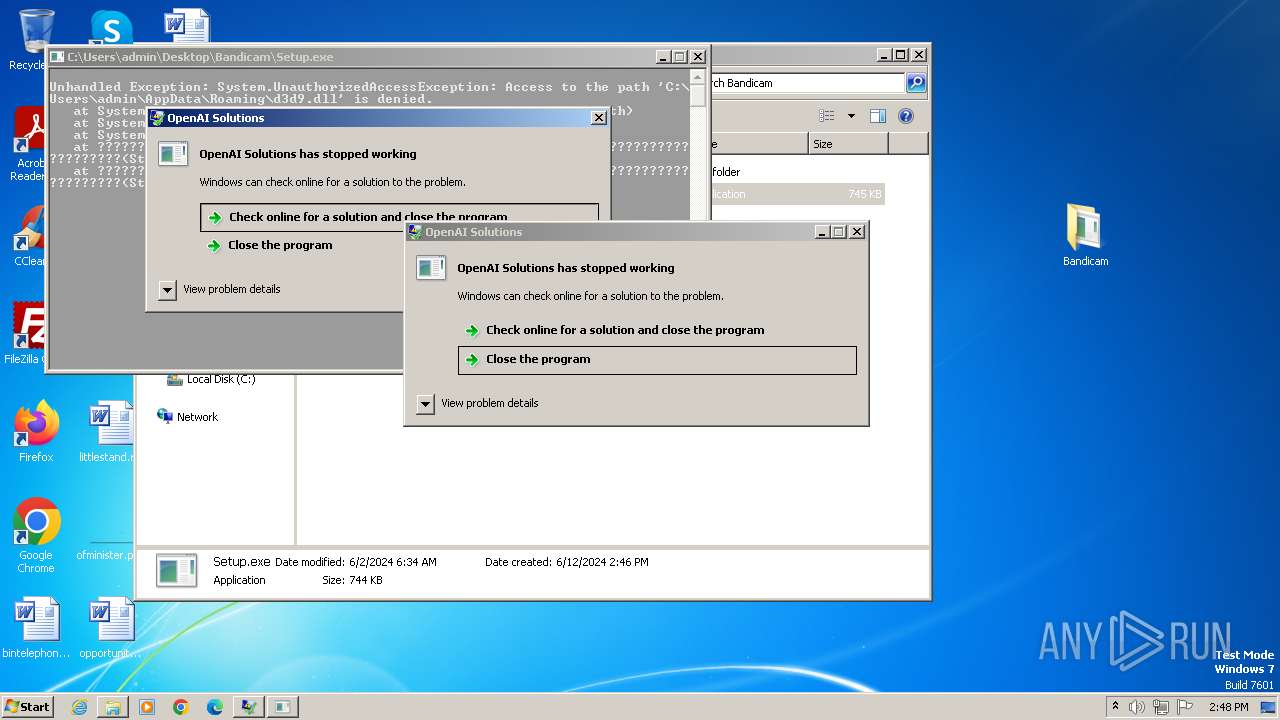This screenshot has width=1280, height=720.
Task: Click the 745 KB size cell
Action: [864, 194]
